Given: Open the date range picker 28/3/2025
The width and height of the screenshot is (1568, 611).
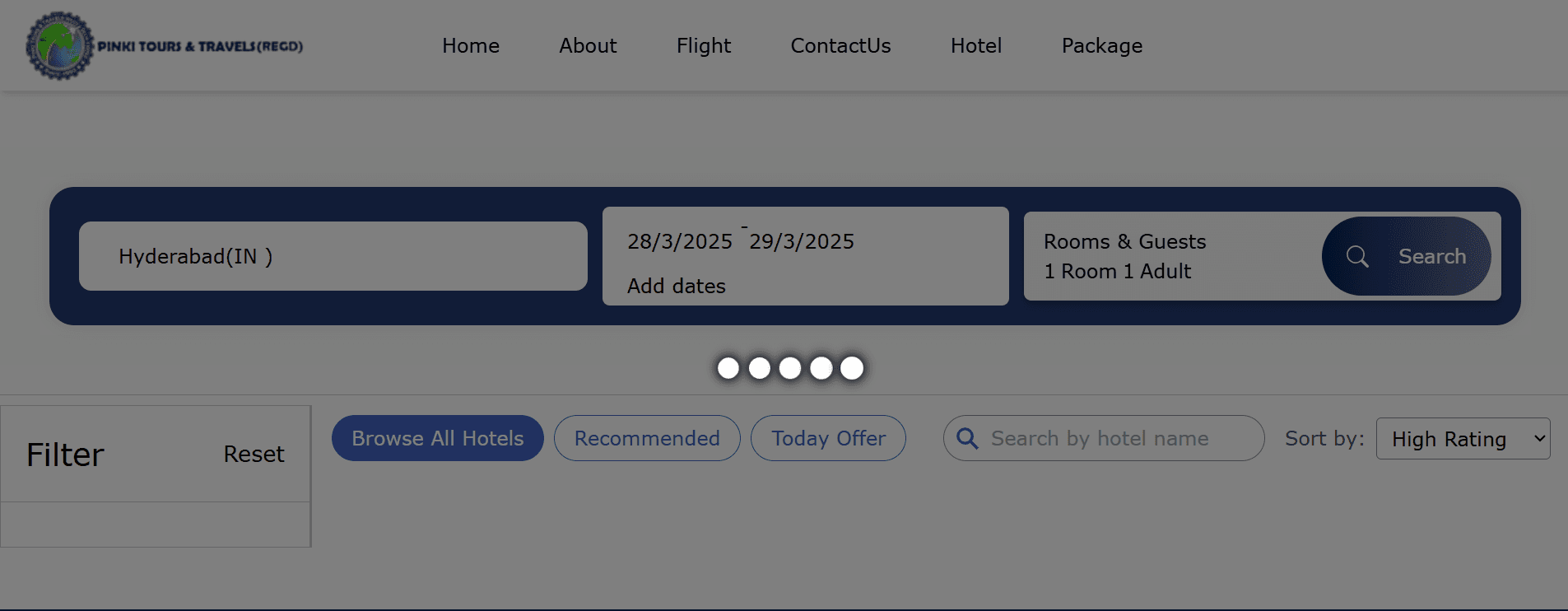Looking at the screenshot, I should click(806, 256).
